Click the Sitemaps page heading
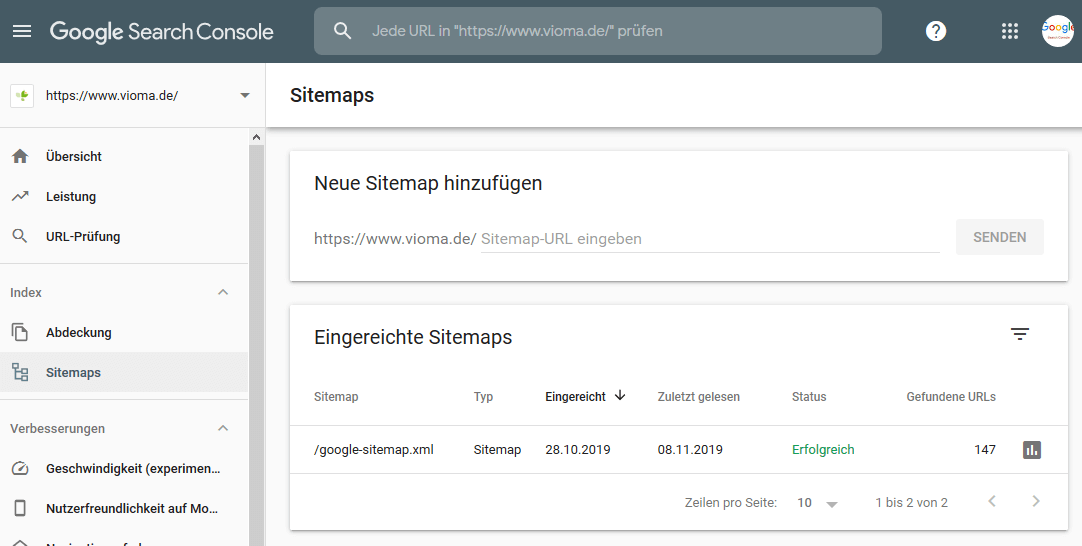 [332, 95]
